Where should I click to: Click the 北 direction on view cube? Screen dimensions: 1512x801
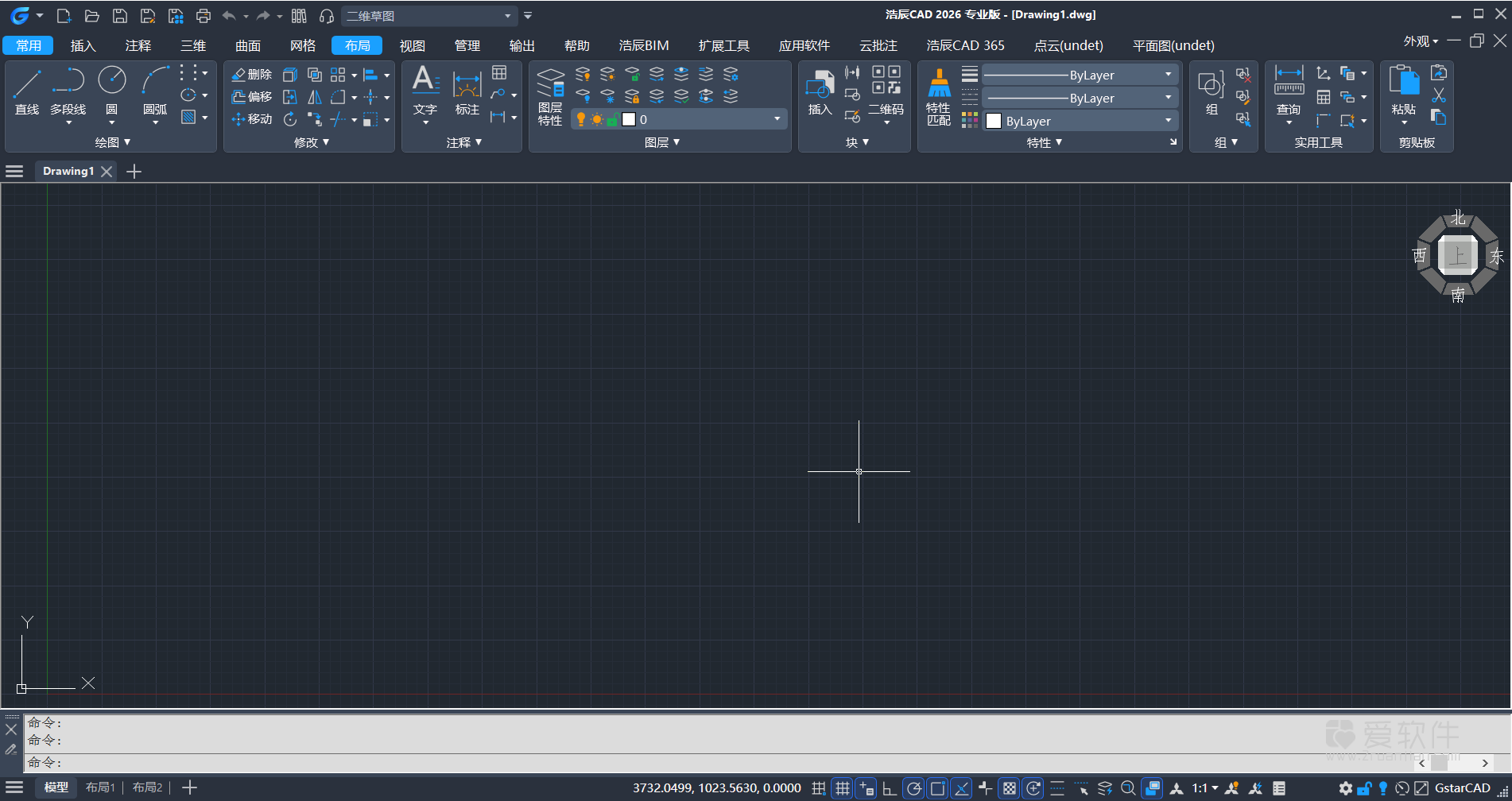click(1458, 218)
